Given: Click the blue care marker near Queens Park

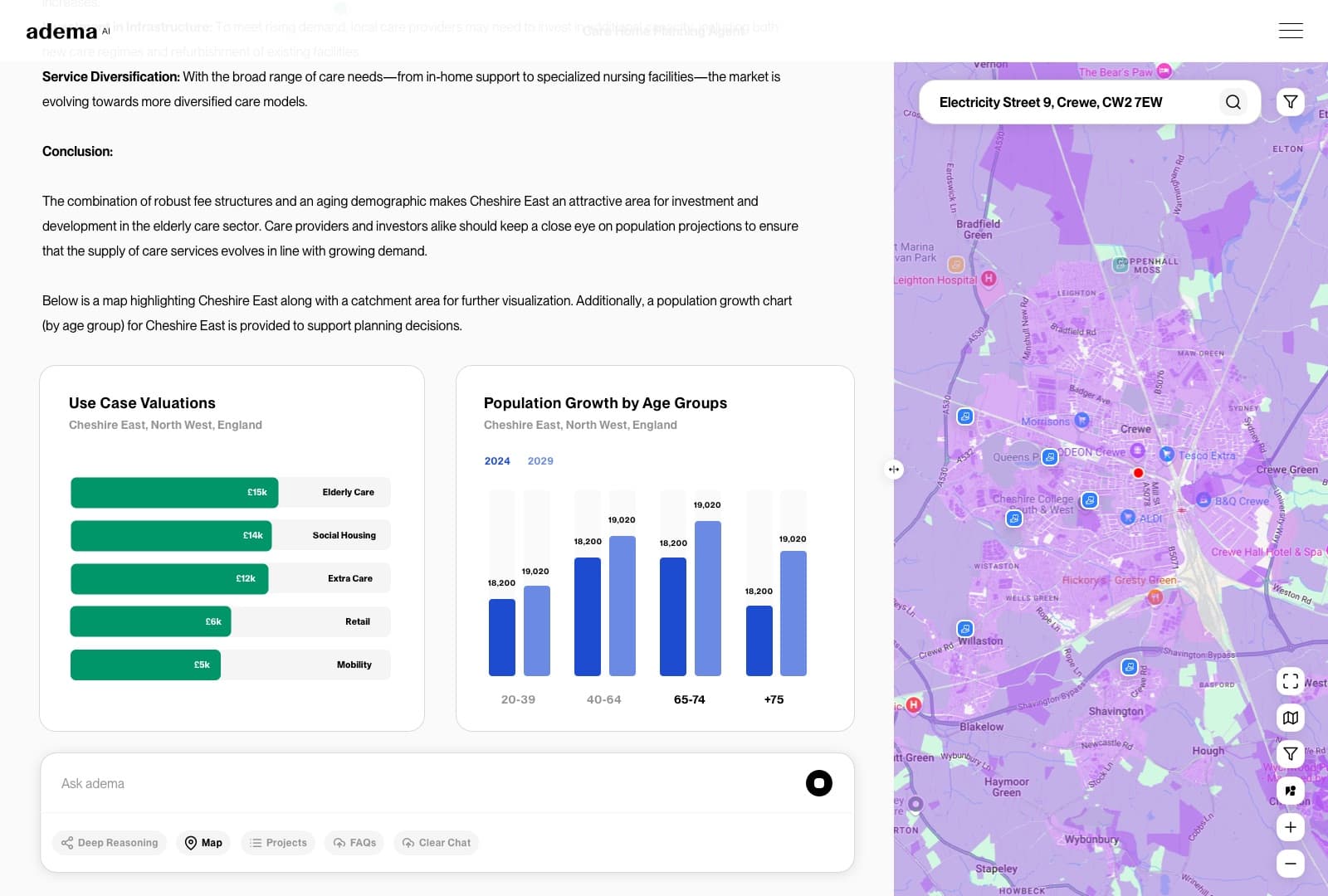Looking at the screenshot, I should [x=1050, y=457].
